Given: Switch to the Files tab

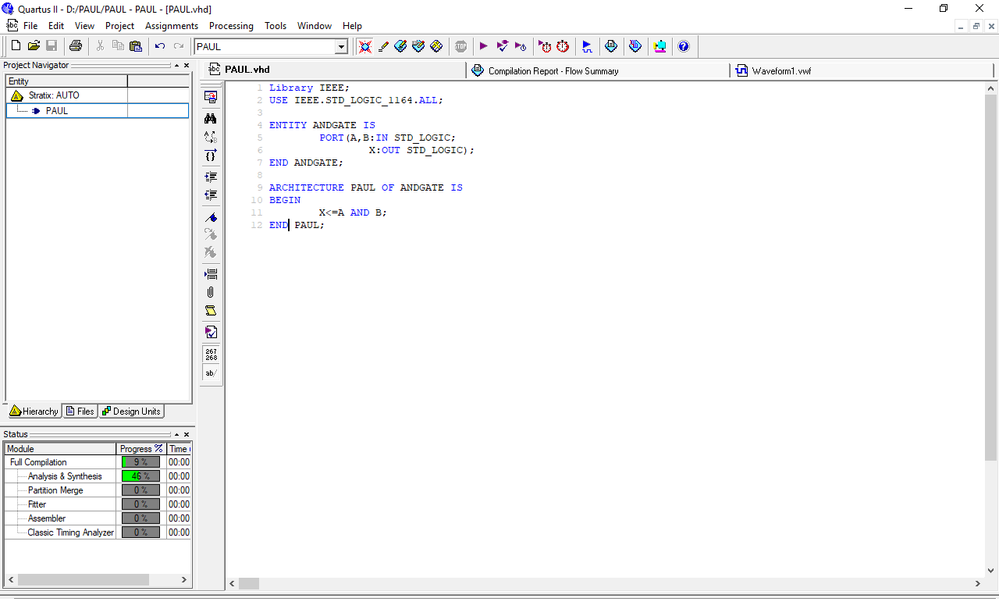Looking at the screenshot, I should coord(79,411).
